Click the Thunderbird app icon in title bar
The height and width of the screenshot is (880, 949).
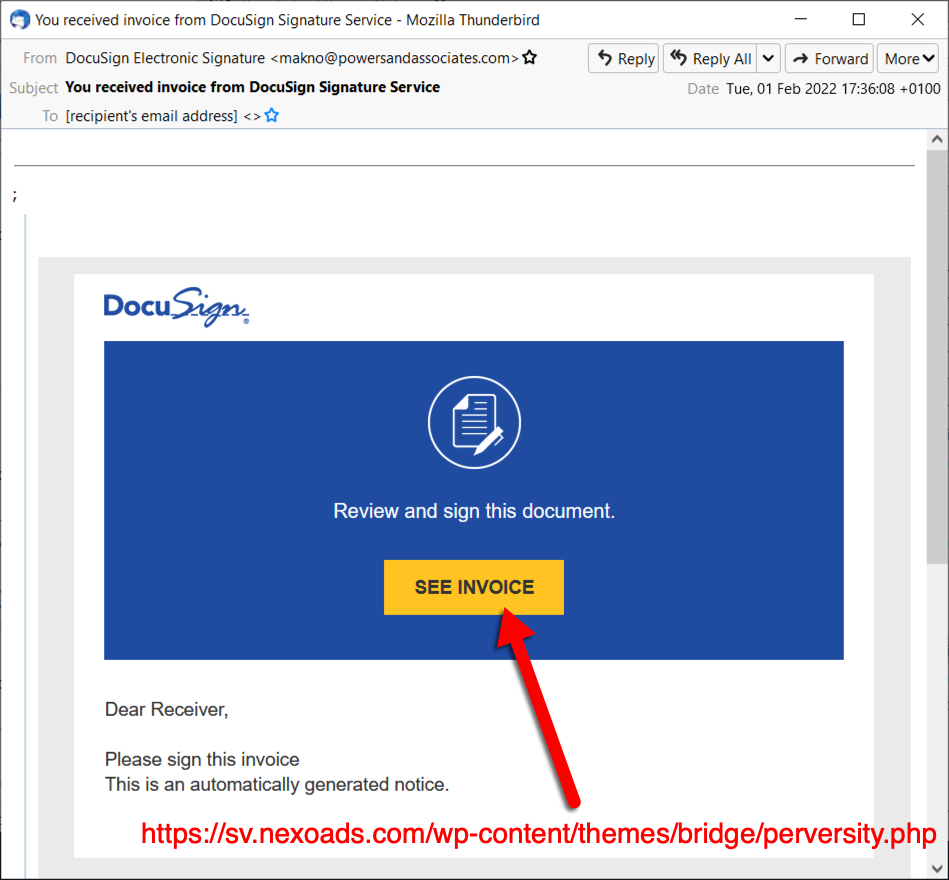(x=20, y=19)
